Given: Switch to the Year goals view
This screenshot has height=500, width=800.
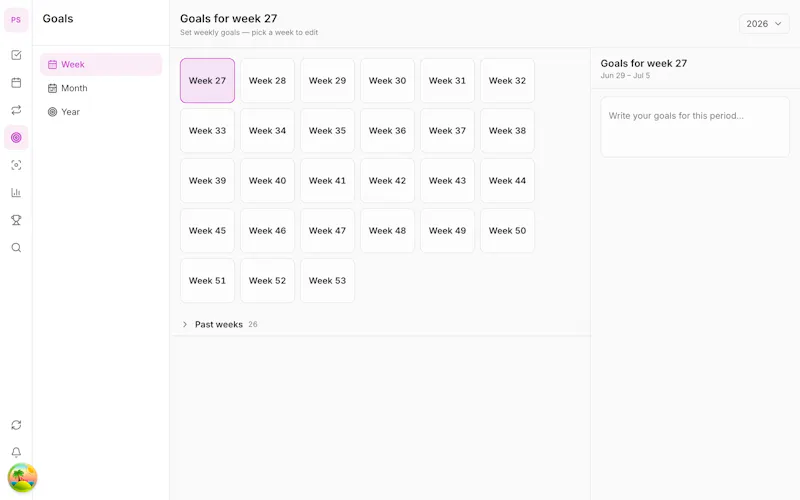Looking at the screenshot, I should click(x=101, y=112).
